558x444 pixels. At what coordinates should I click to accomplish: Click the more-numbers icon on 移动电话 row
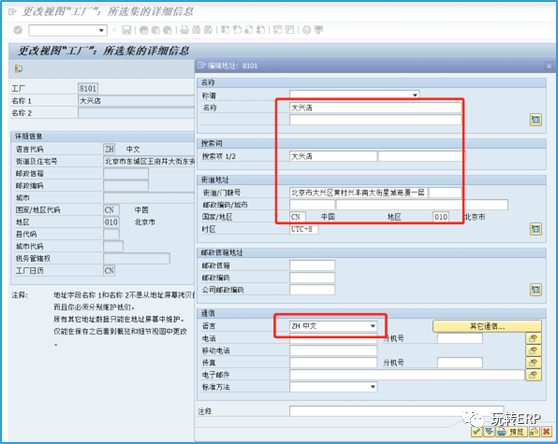[x=533, y=350]
